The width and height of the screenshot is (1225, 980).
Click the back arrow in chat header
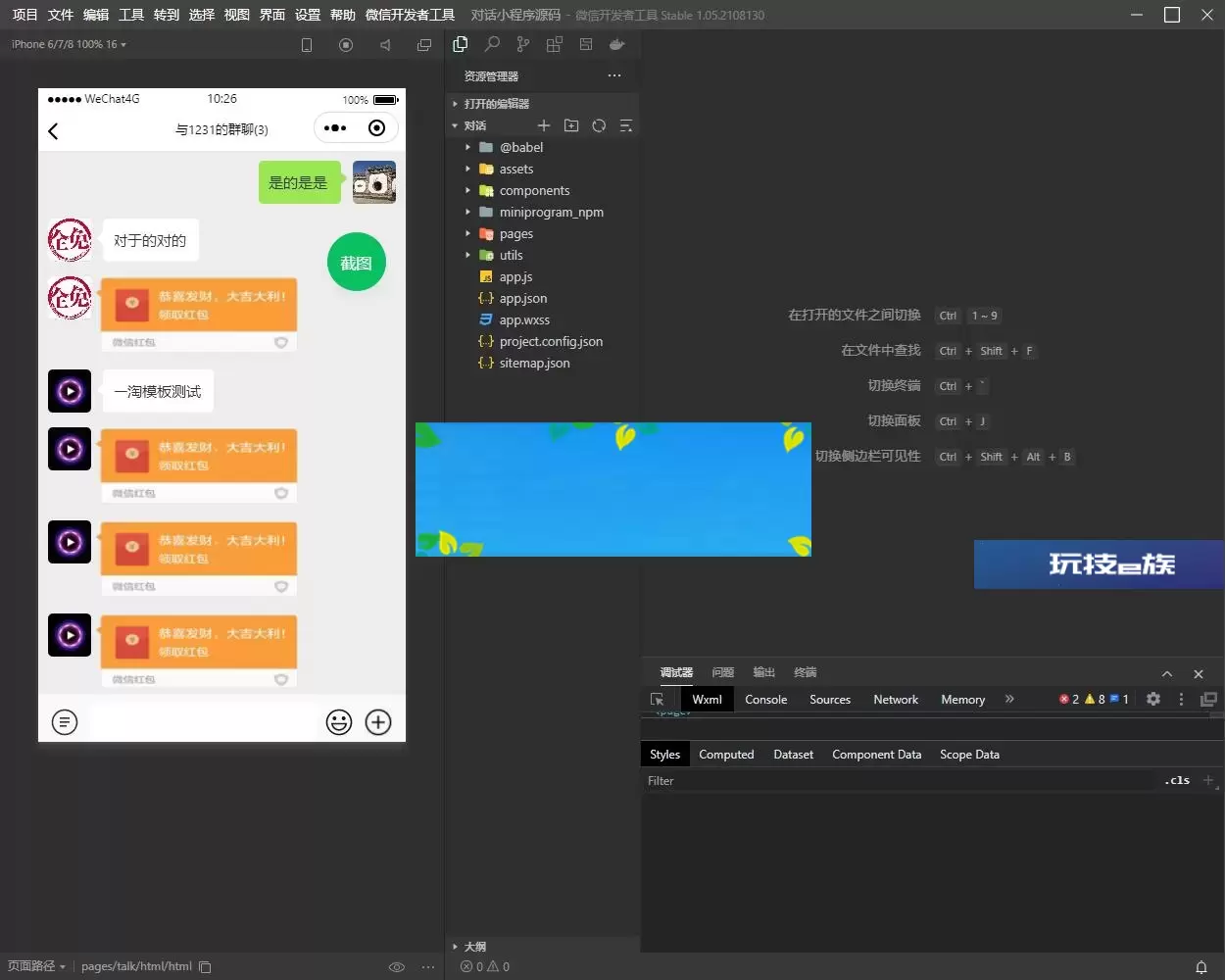point(54,130)
